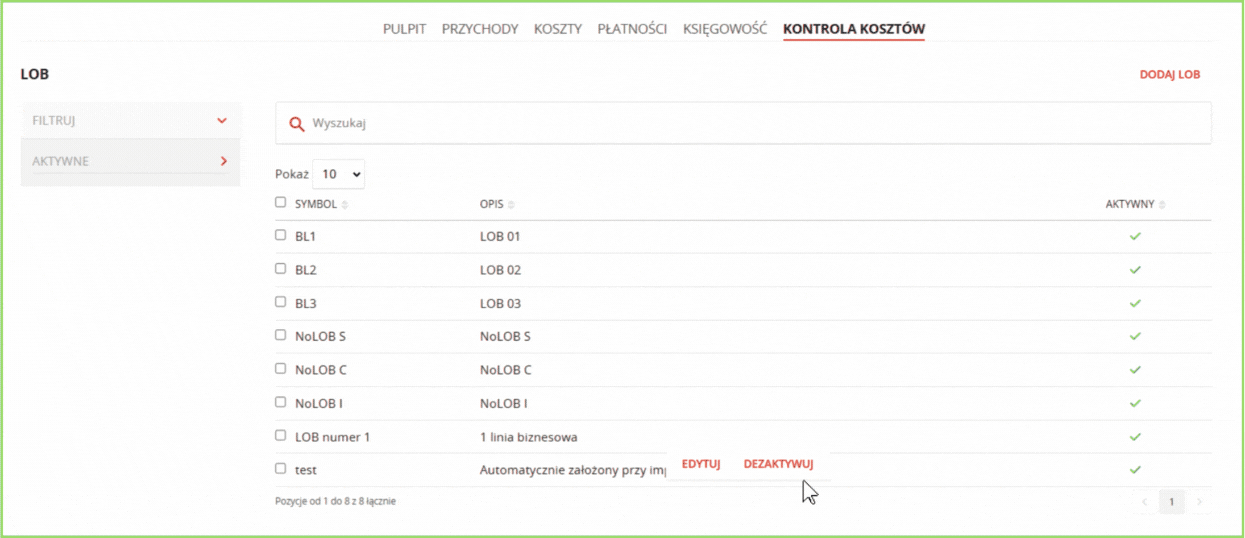This screenshot has height=538, width=1245.
Task: Go to next page arrow
Action: 1200,501
